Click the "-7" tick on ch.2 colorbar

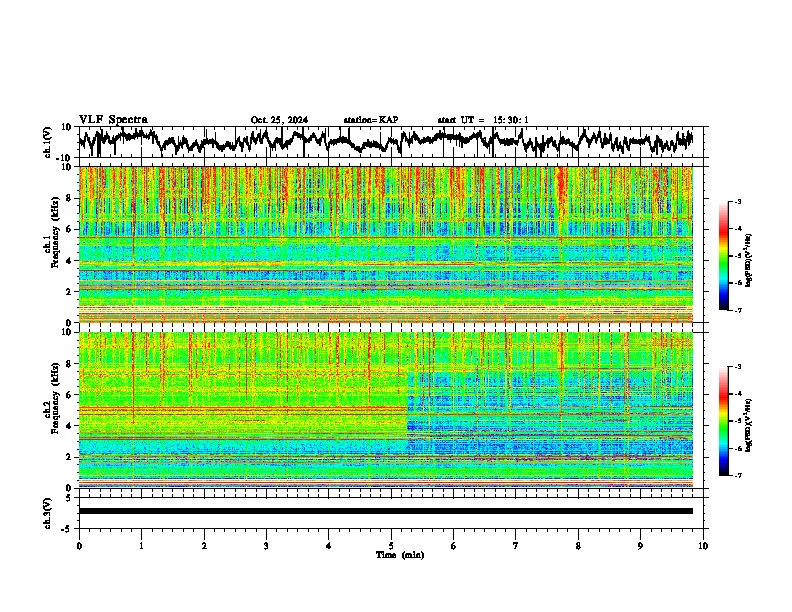click(x=737, y=475)
